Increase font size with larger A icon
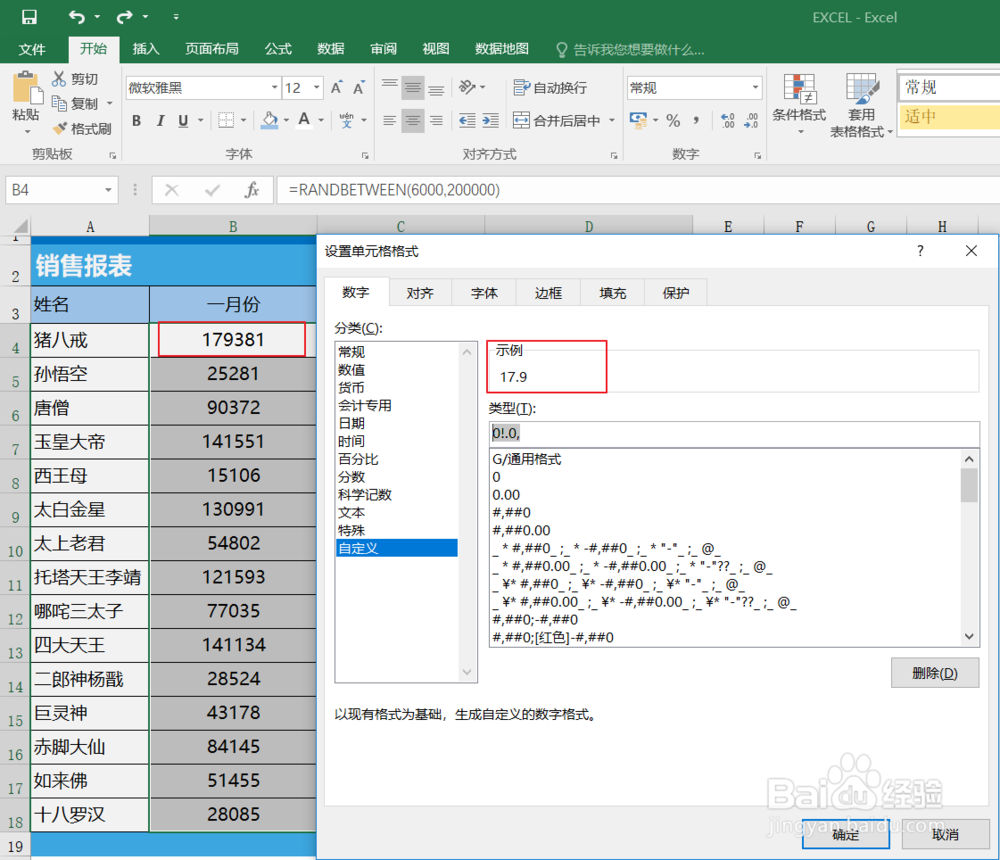This screenshot has width=1000, height=860. [337, 87]
